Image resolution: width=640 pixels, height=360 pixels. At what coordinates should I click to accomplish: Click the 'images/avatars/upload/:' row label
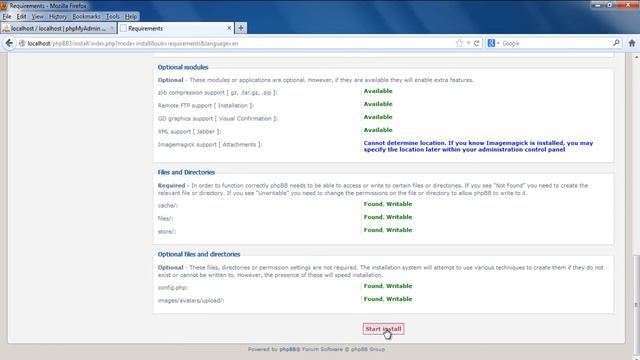(x=191, y=300)
